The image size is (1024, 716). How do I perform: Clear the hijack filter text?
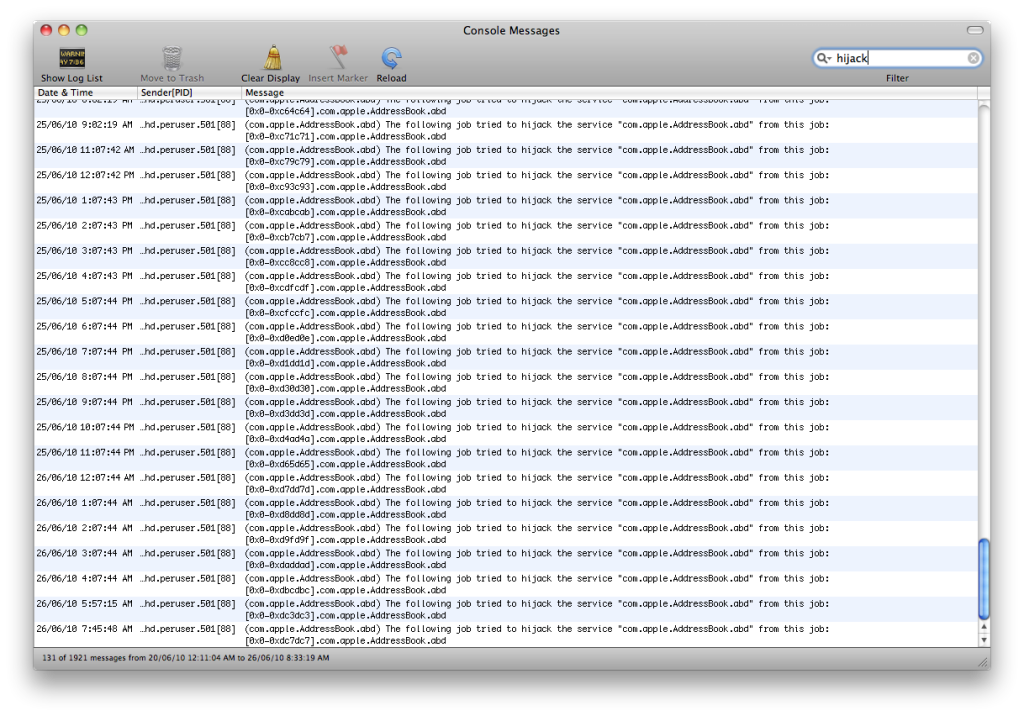tap(973, 58)
